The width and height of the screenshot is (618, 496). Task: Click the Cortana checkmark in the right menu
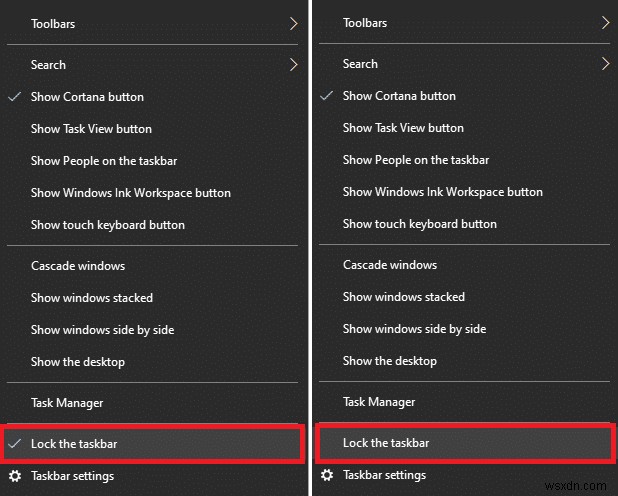coord(326,96)
